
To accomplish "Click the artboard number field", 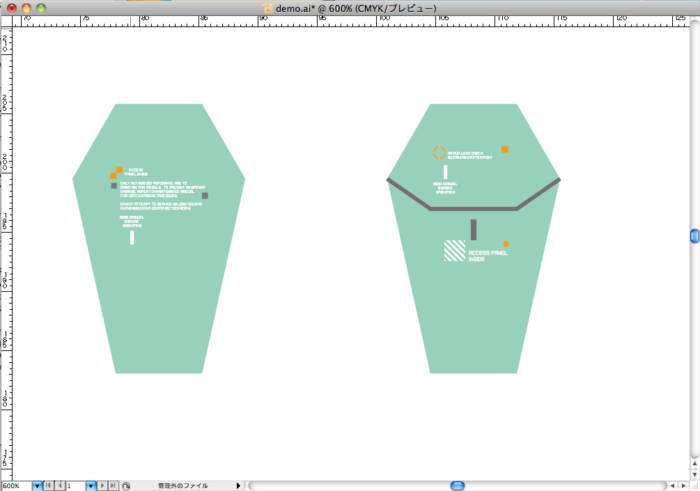I will click(75, 485).
